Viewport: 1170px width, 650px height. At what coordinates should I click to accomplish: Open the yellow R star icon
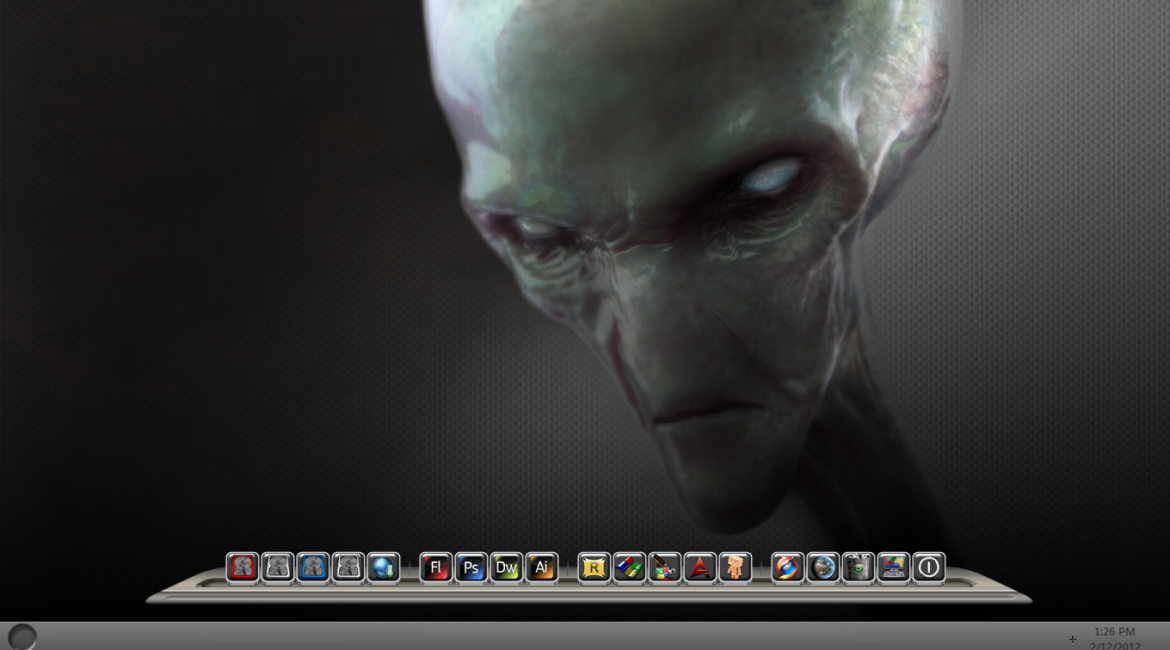594,568
